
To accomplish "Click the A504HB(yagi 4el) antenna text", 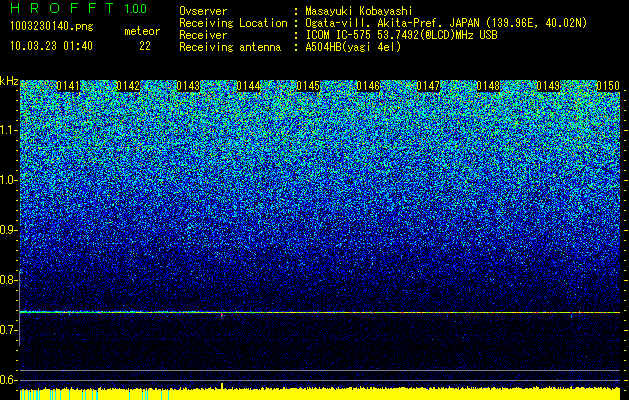I will (353, 47).
